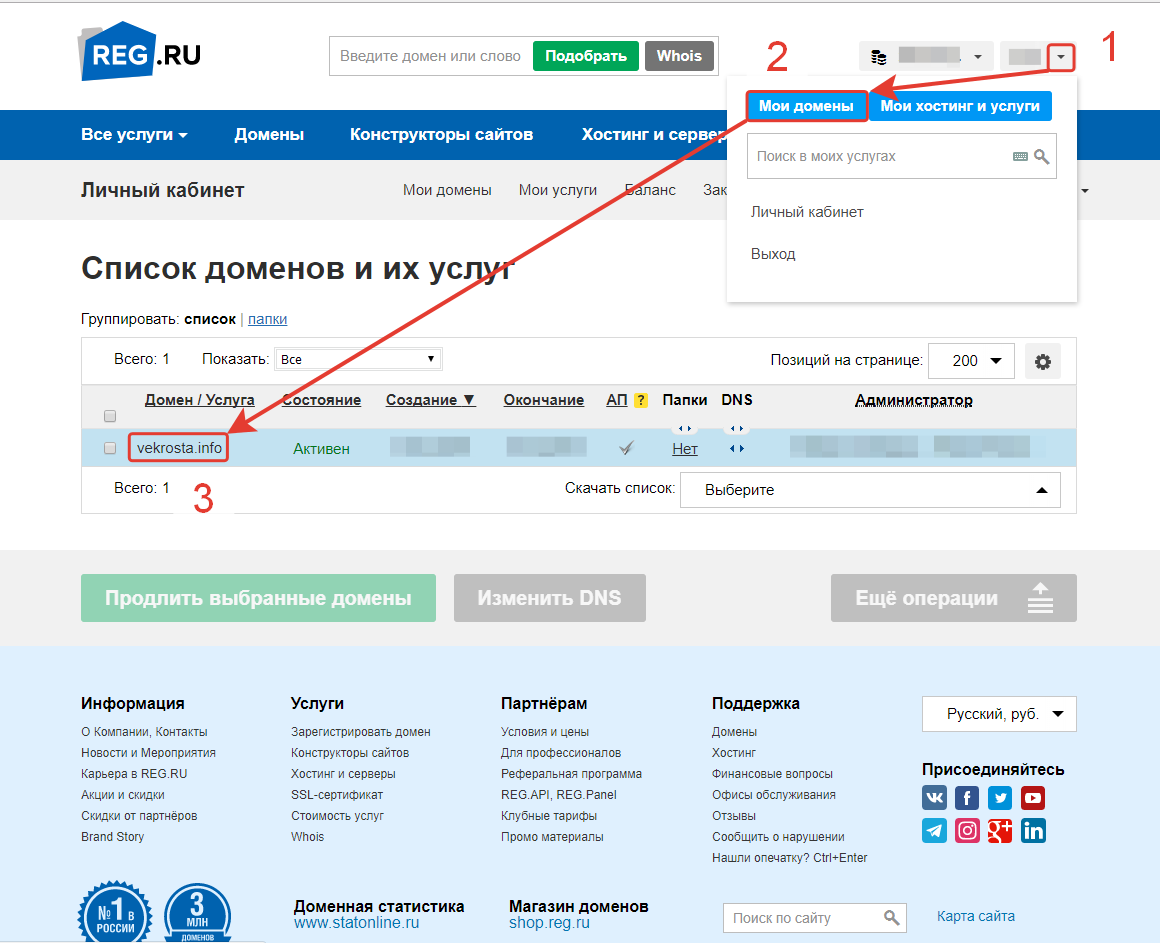The width and height of the screenshot is (1160, 943).
Task: Click the table settings gear icon
Action: tap(1042, 362)
